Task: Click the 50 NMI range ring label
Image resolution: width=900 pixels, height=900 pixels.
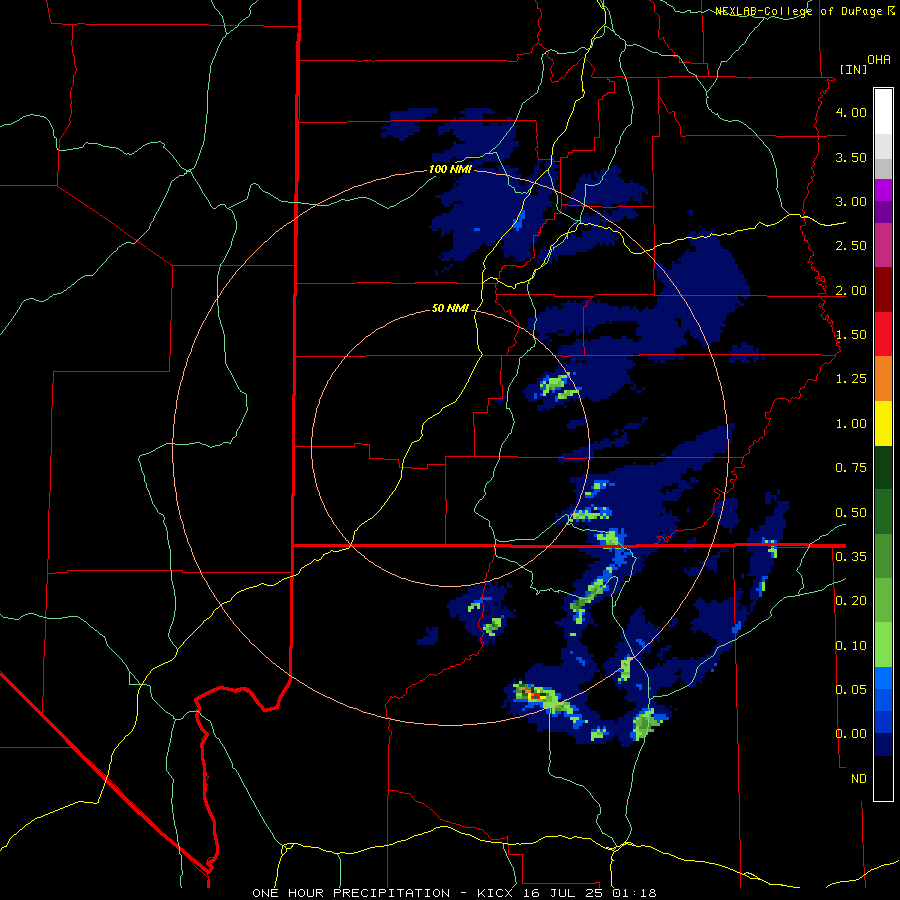Action: tap(450, 308)
